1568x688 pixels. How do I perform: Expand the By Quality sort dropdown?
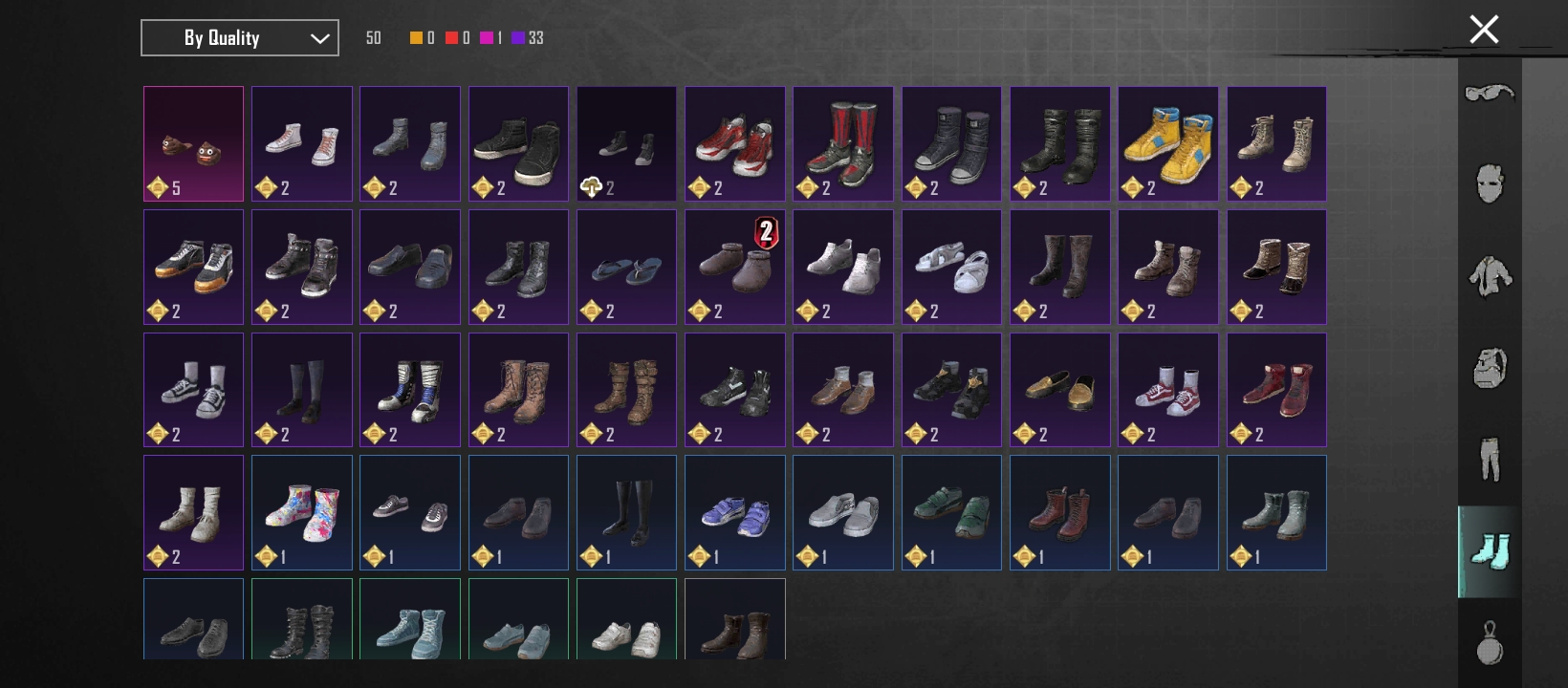[x=240, y=38]
